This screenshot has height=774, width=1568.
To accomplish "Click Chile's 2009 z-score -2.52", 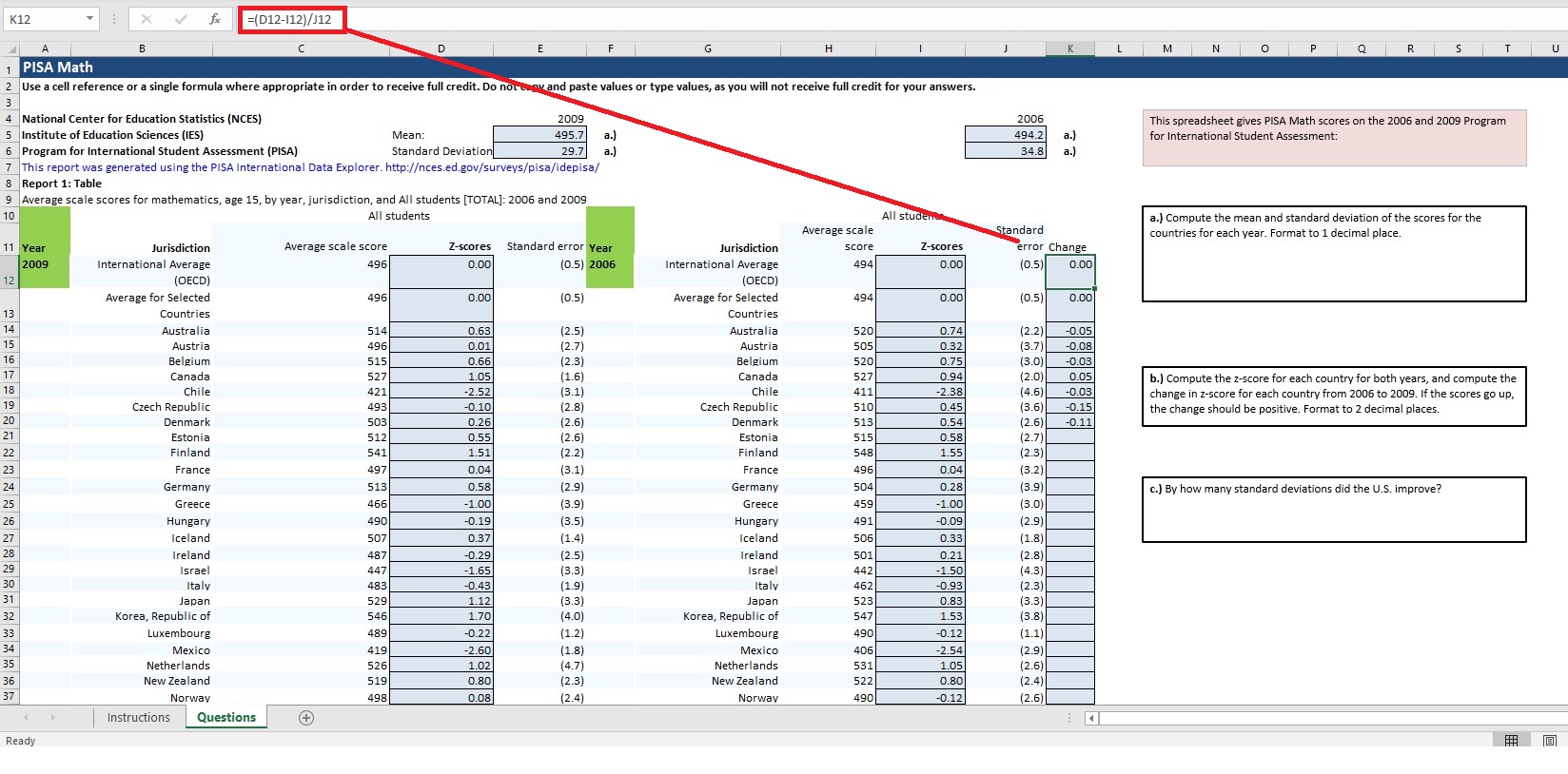I will [x=441, y=392].
